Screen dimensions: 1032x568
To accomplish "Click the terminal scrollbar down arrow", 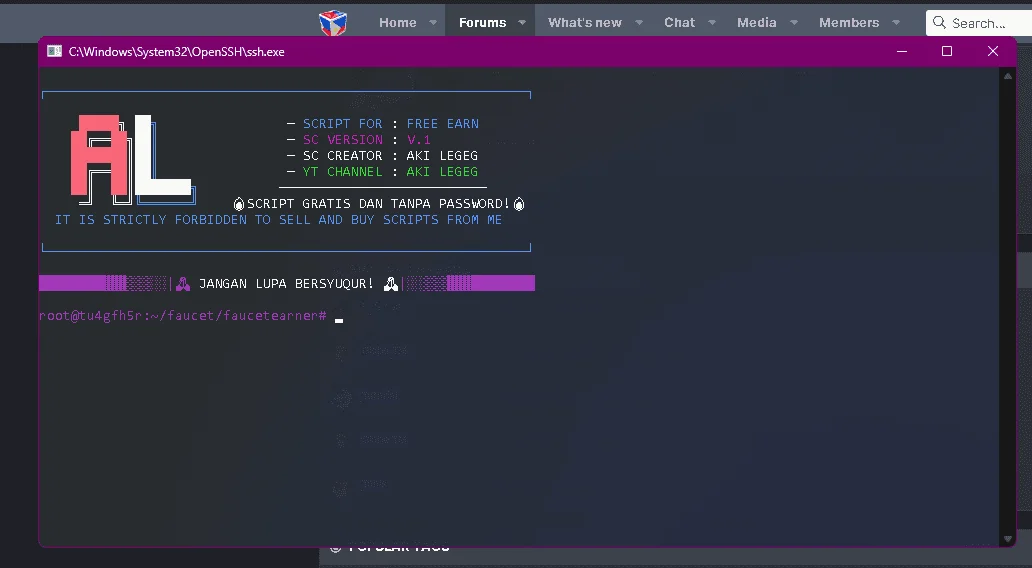I will point(1008,538).
